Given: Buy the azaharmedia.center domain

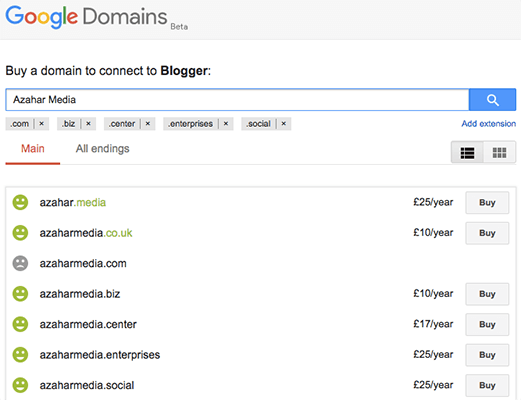Looking at the screenshot, I should pyautogui.click(x=487, y=324).
